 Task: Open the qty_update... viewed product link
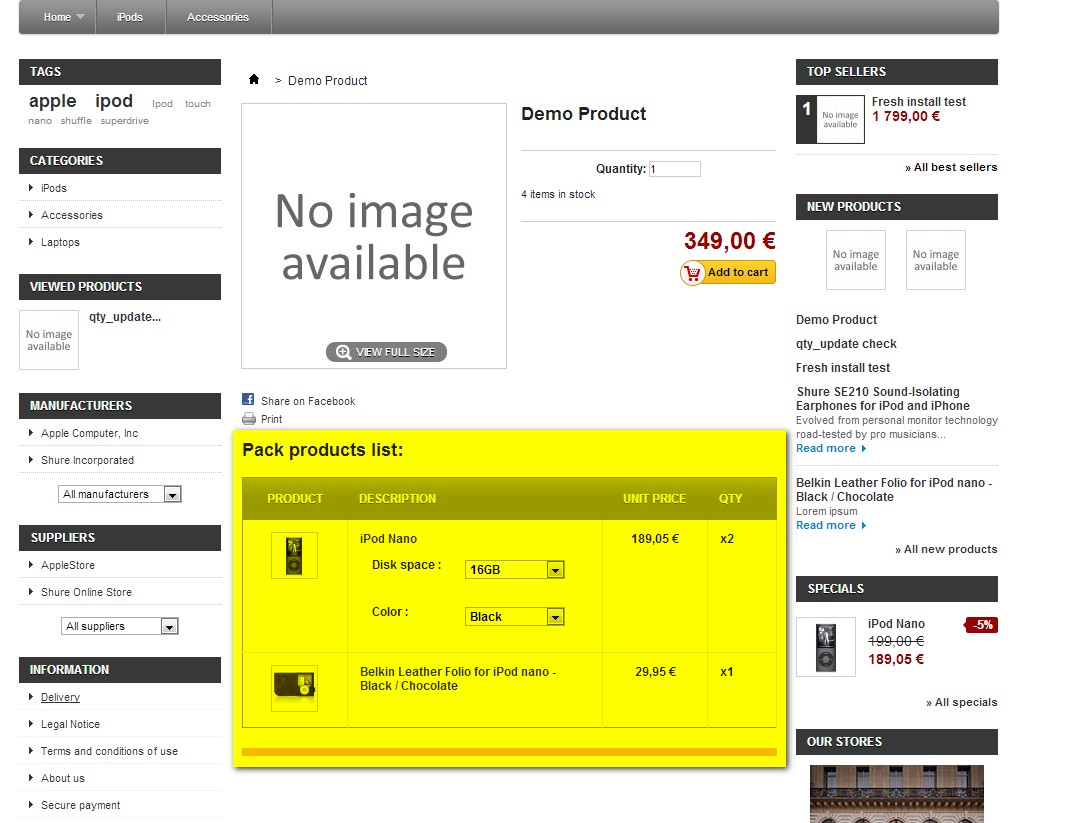(125, 317)
